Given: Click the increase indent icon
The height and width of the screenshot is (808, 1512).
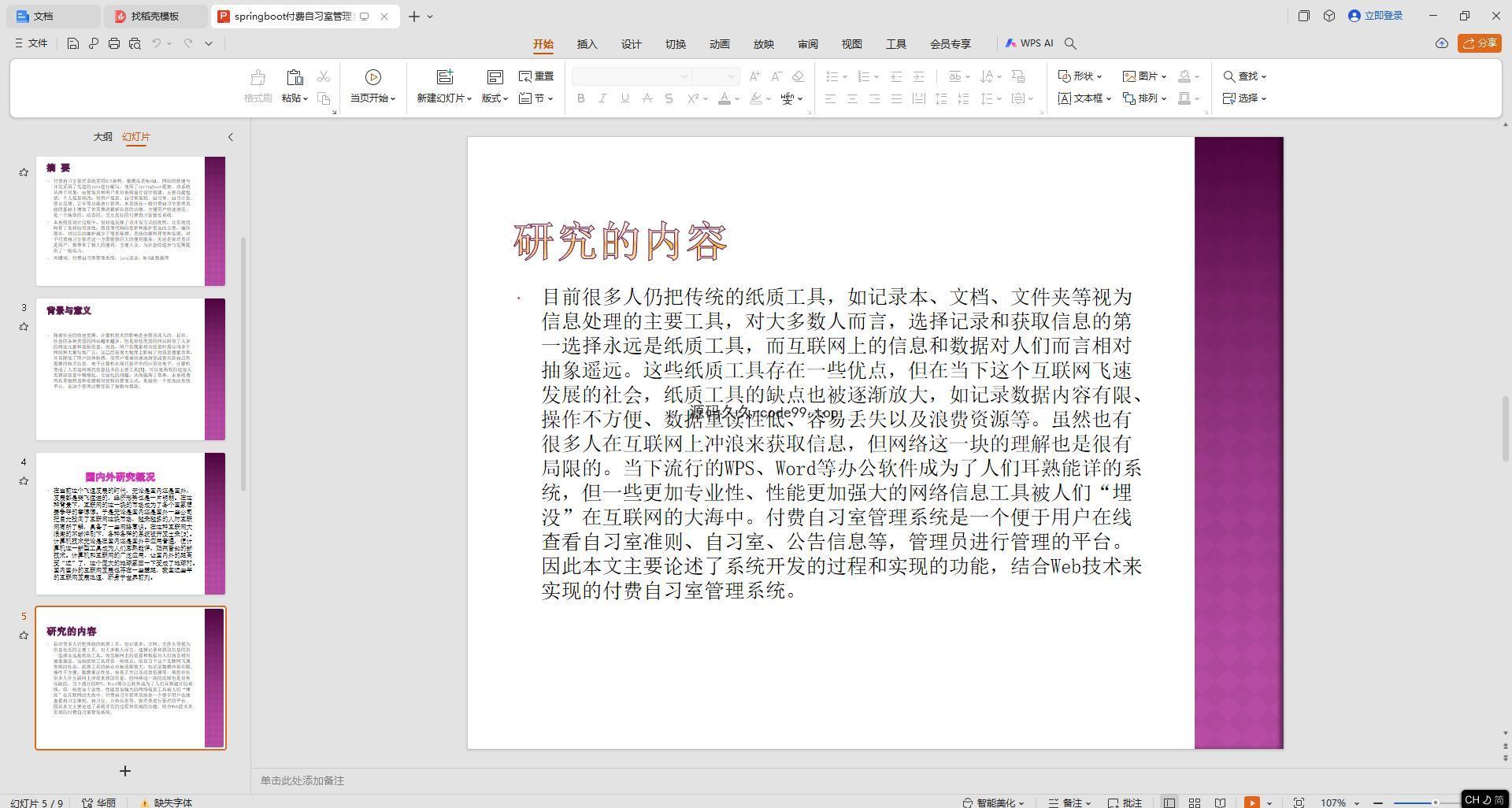Looking at the screenshot, I should tap(918, 76).
